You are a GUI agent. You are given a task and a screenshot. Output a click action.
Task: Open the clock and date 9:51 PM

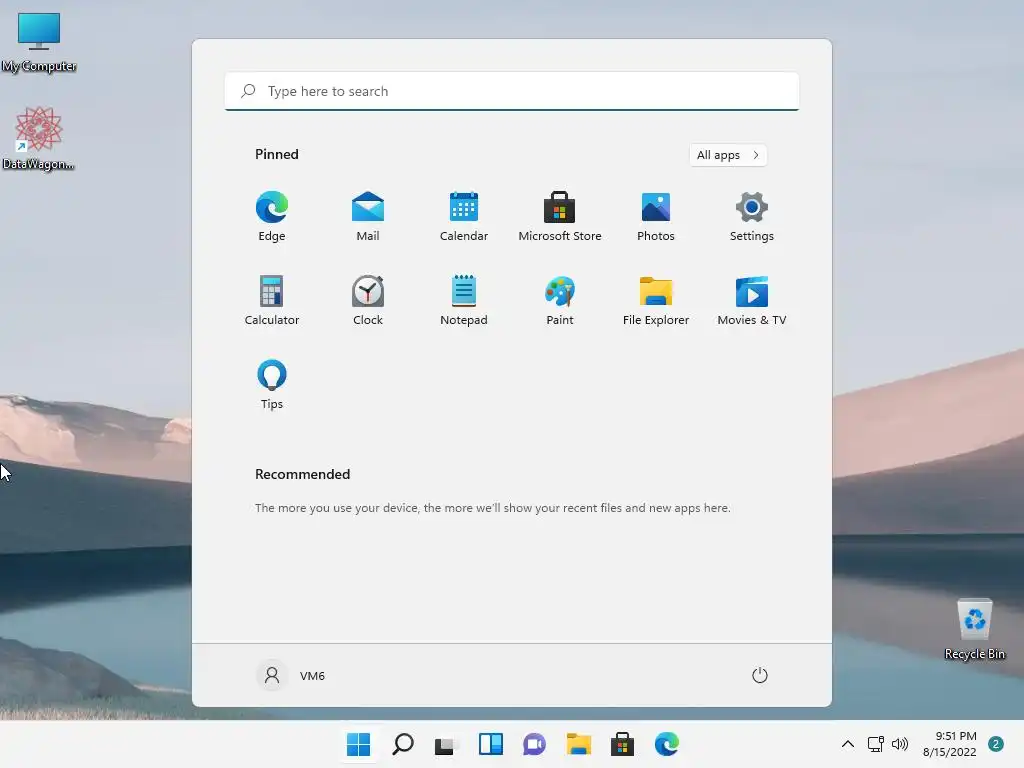tap(949, 744)
